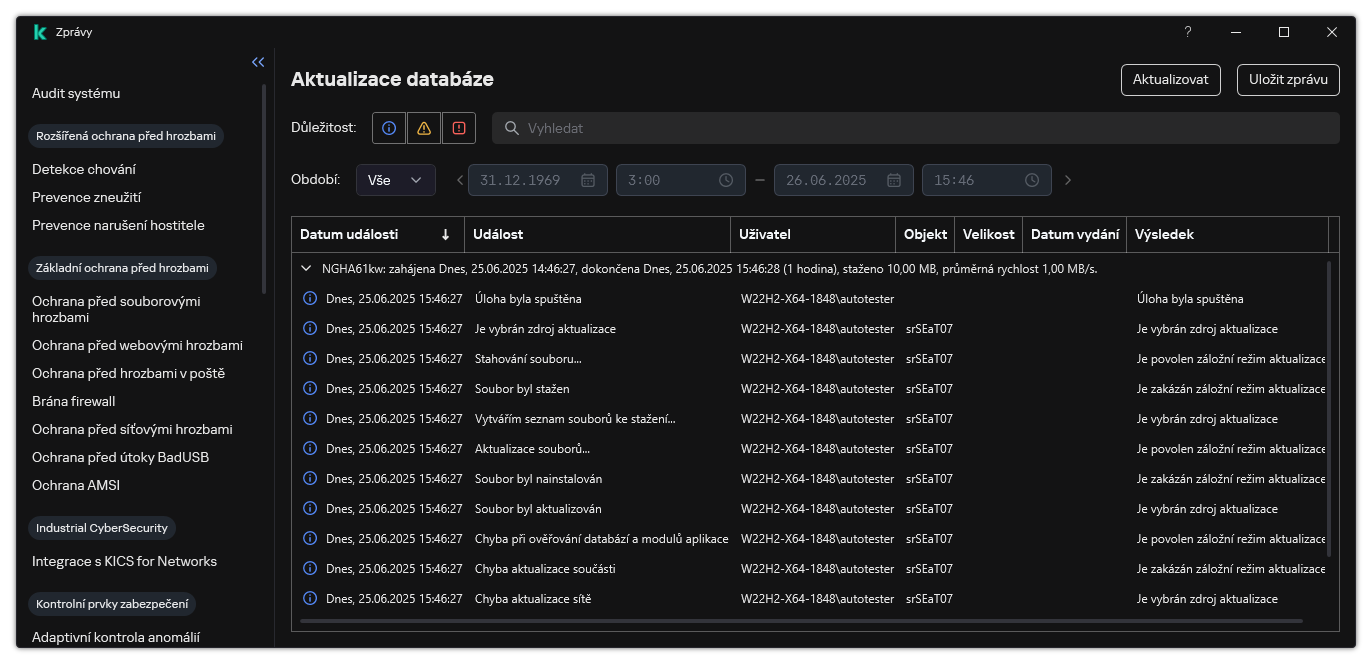Select Brána firewall in sidebar
This screenshot has height=664, width=1372.
74,401
